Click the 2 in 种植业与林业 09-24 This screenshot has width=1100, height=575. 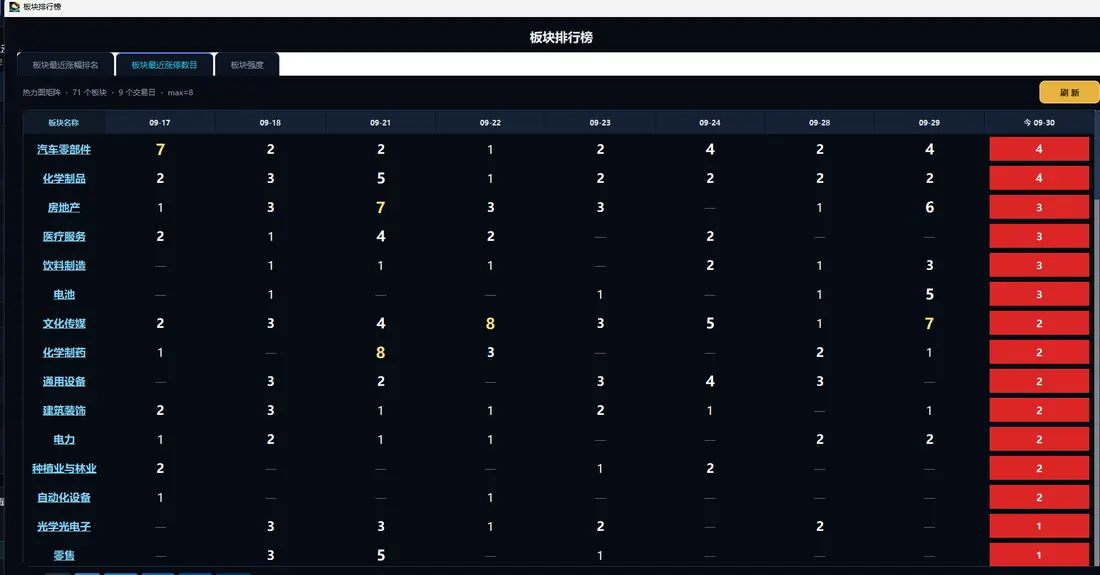coord(710,468)
